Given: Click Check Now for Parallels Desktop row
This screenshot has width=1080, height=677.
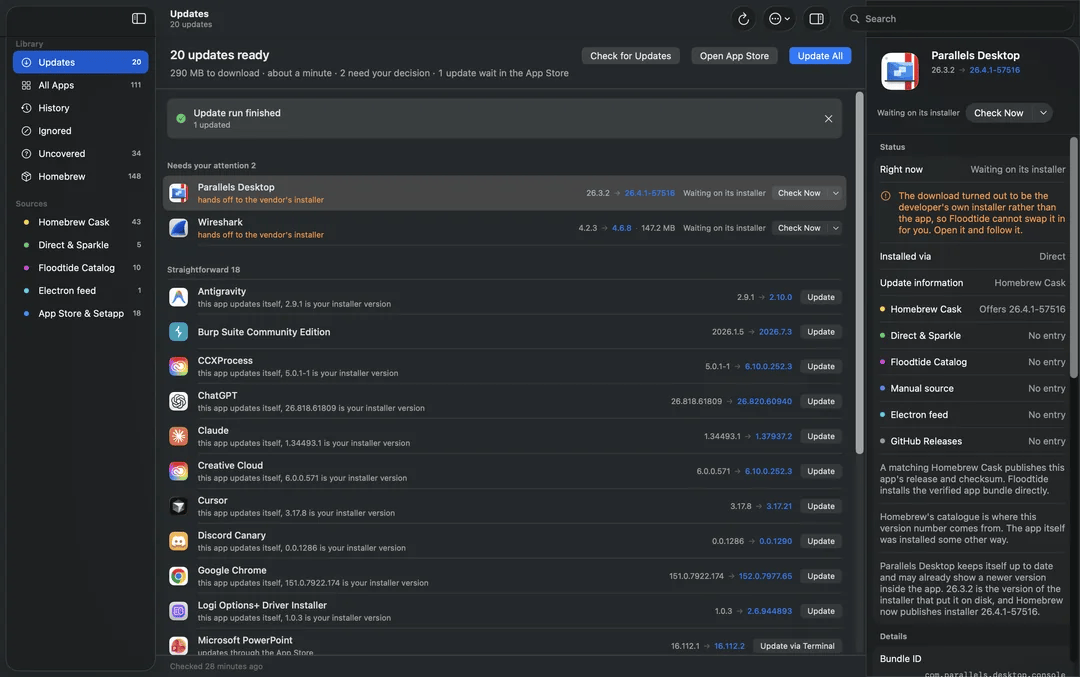Looking at the screenshot, I should [799, 193].
